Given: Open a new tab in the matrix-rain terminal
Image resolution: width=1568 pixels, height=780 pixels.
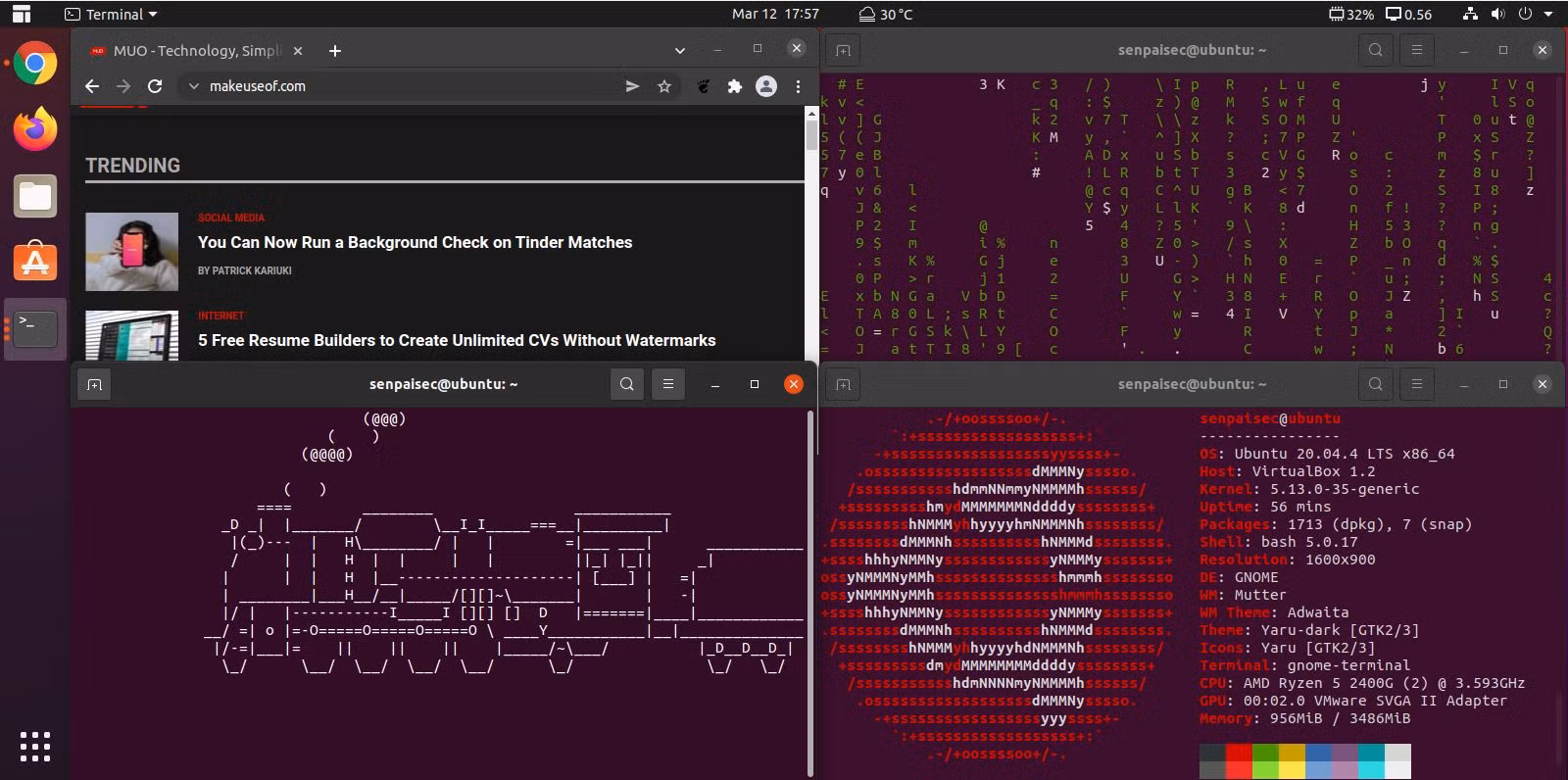Looking at the screenshot, I should tap(844, 50).
